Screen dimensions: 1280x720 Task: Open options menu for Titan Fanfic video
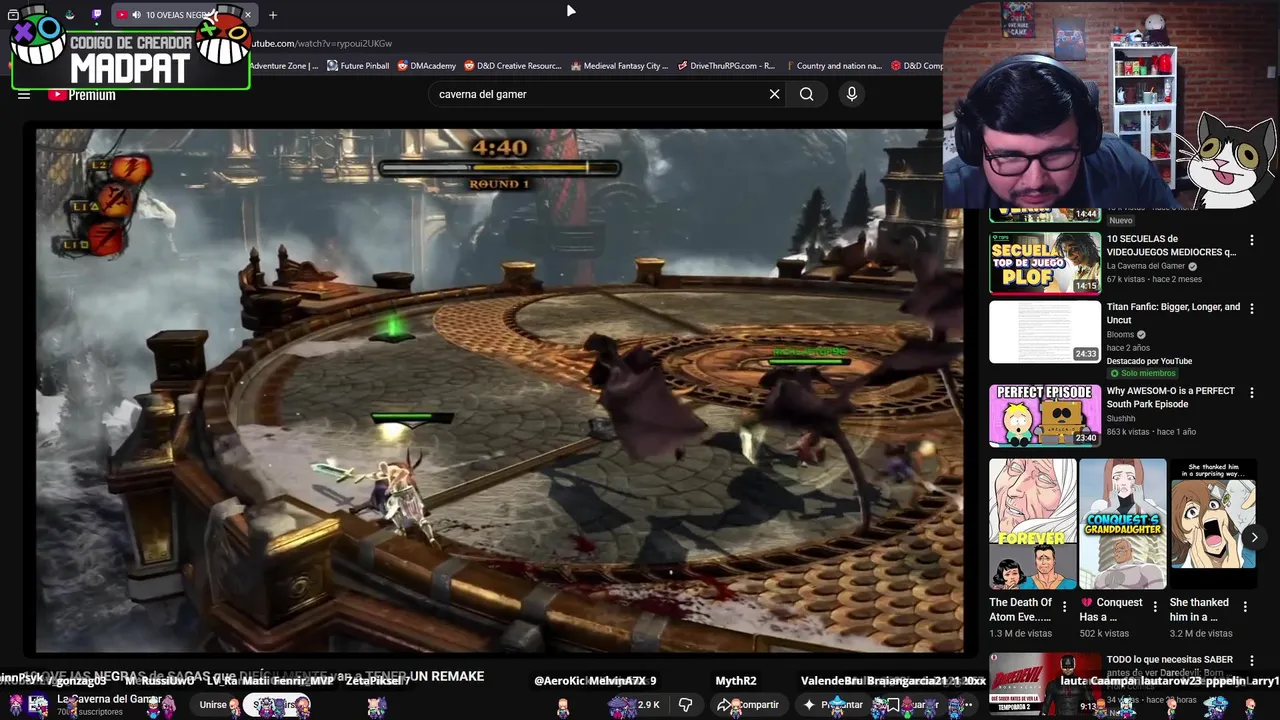(x=1251, y=309)
